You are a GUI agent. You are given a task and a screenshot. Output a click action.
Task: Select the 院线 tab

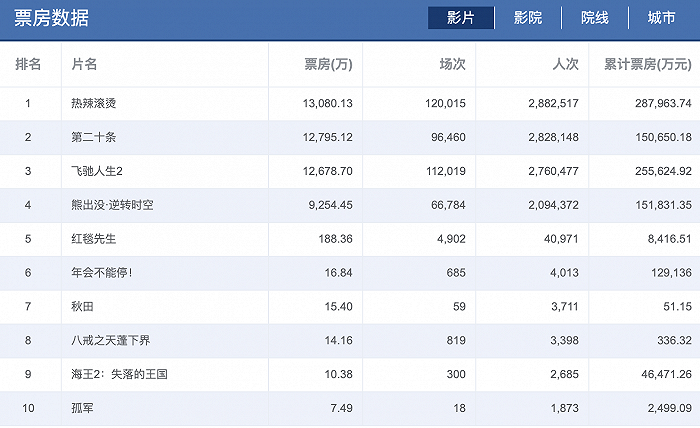pyautogui.click(x=595, y=18)
